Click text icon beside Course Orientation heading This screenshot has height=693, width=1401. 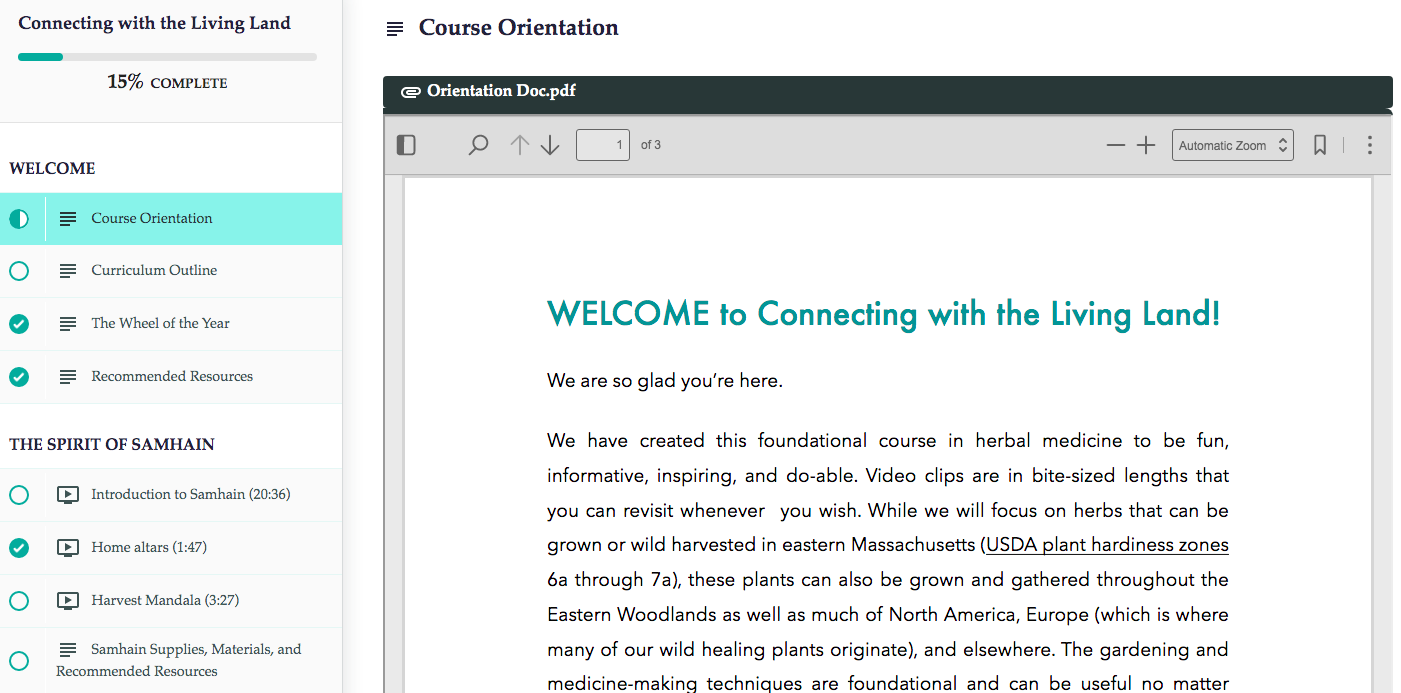[395, 29]
